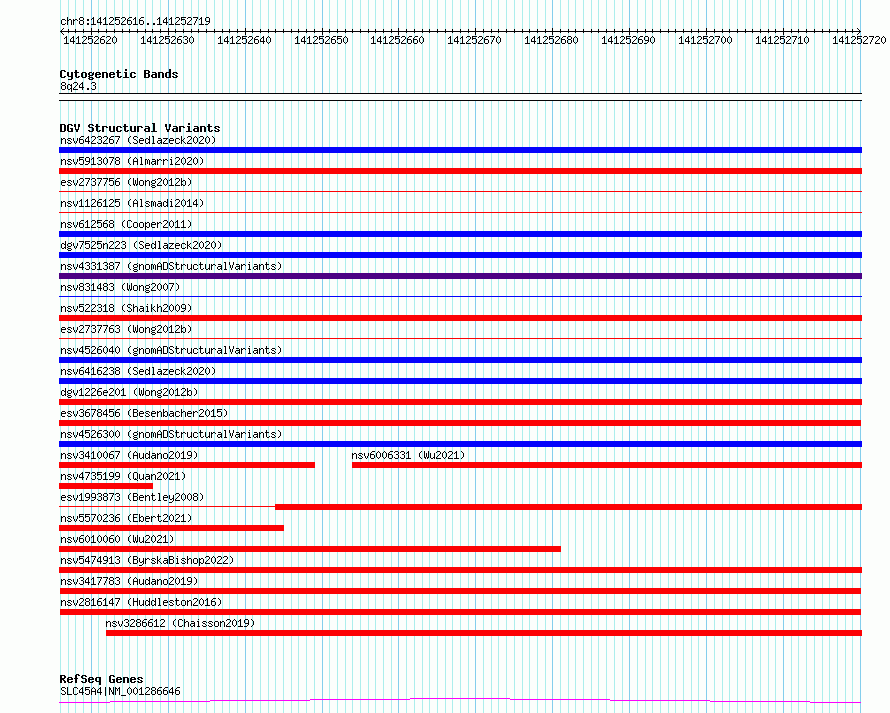Screen dimensions: 890x713
Task: Select the red bar under nsv6010060
Action: (x=310, y=549)
